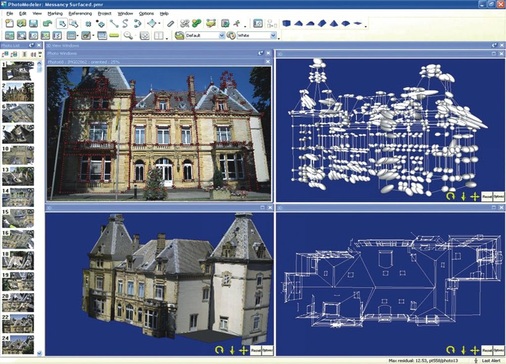Screen dimensions: 506x364
Task: Select photo thumbnail number 10
Action: [18, 155]
